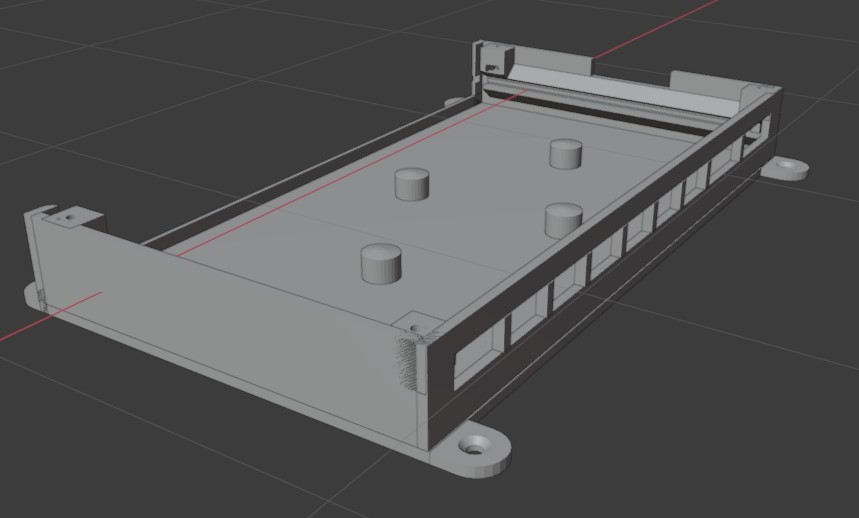Click the red X-axis line beyond the model
This screenshot has height=518, width=859.
(660, 25)
